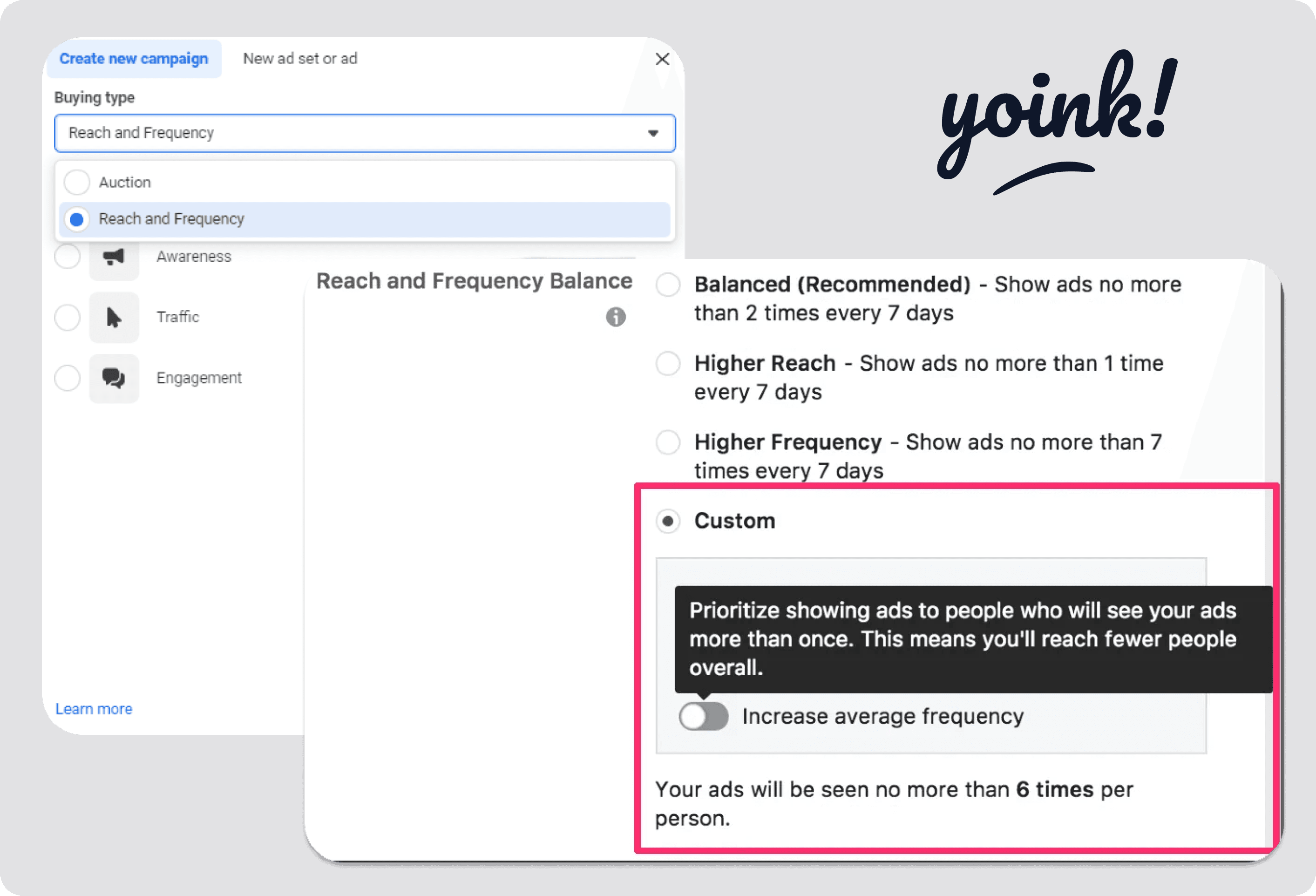Image resolution: width=1316 pixels, height=896 pixels.
Task: Click the Traffic objective label
Action: (178, 317)
